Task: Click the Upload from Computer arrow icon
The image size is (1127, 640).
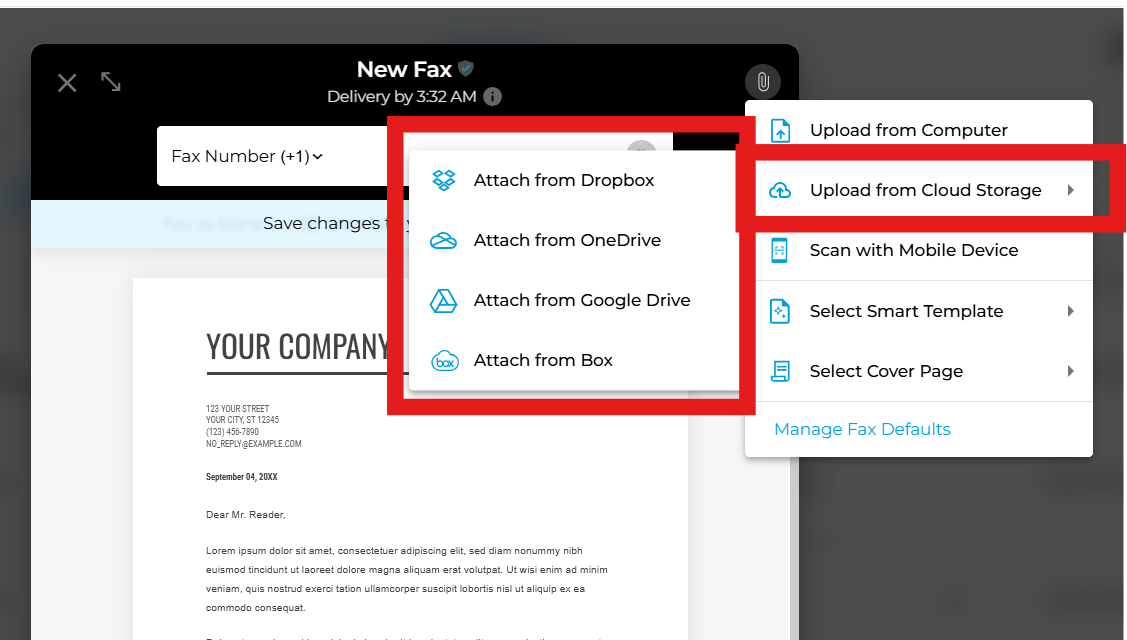Action: (x=779, y=129)
